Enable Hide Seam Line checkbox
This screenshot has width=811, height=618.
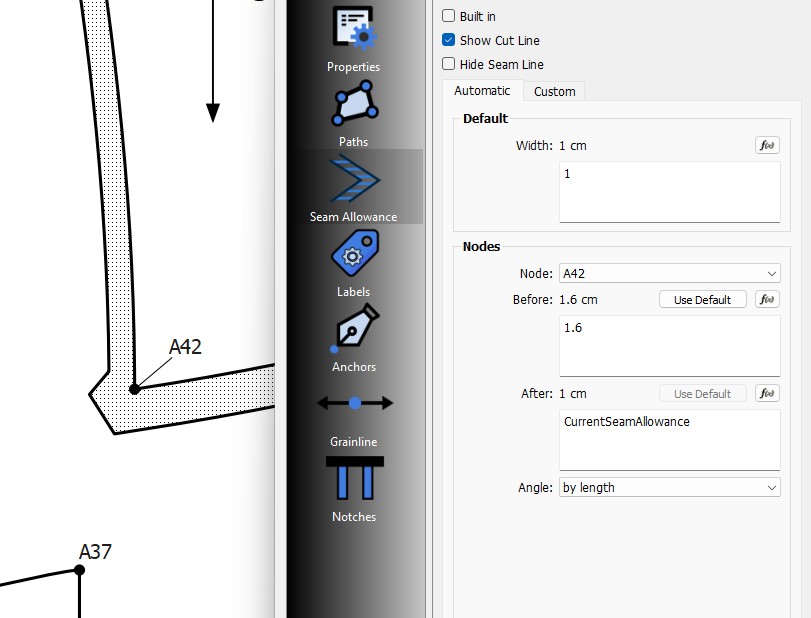click(x=449, y=64)
